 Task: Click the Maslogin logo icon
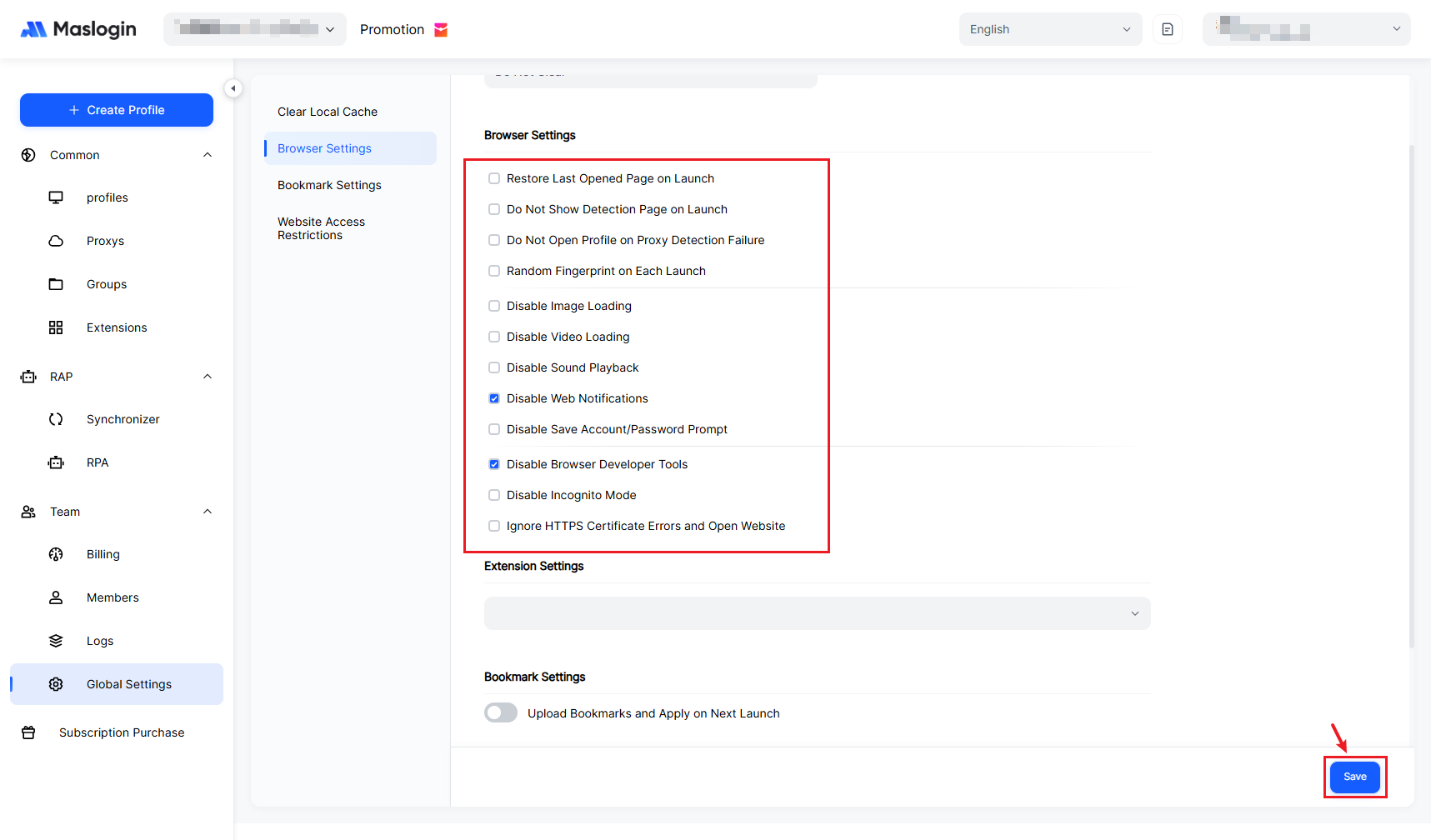(33, 30)
